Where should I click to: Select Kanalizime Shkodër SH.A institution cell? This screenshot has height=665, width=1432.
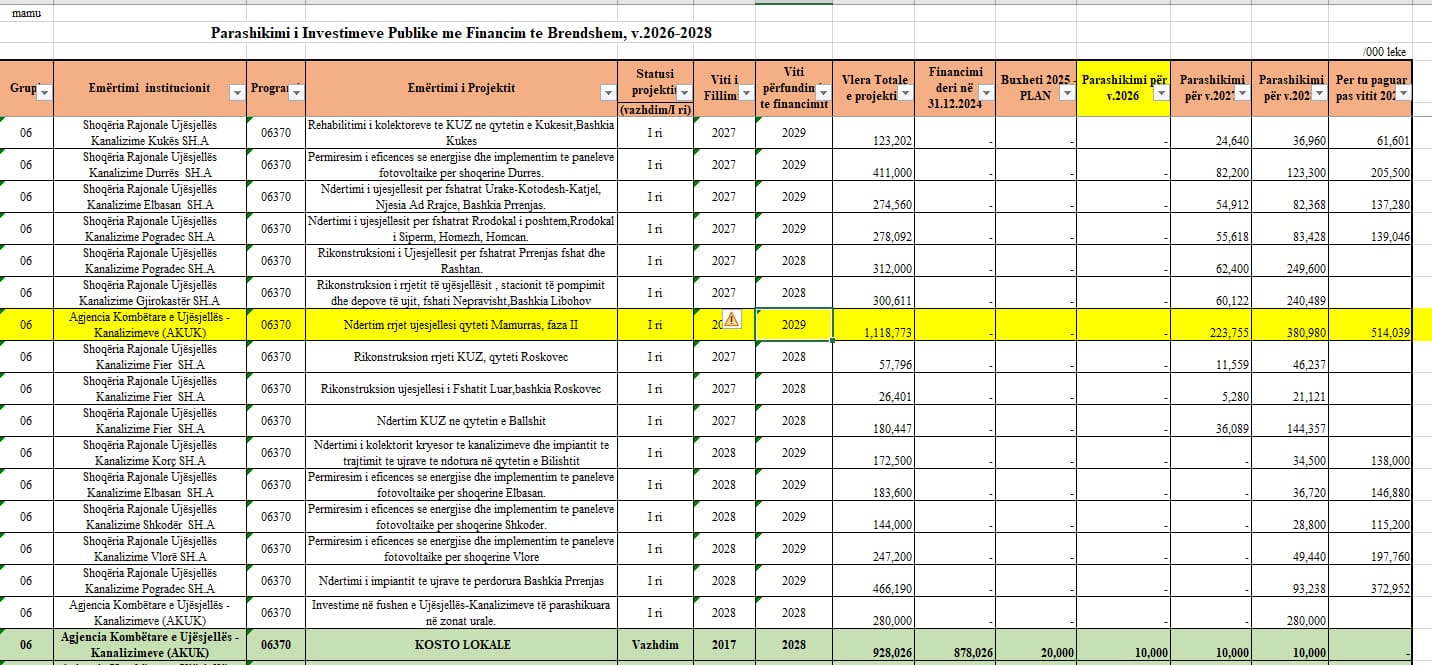pos(150,516)
